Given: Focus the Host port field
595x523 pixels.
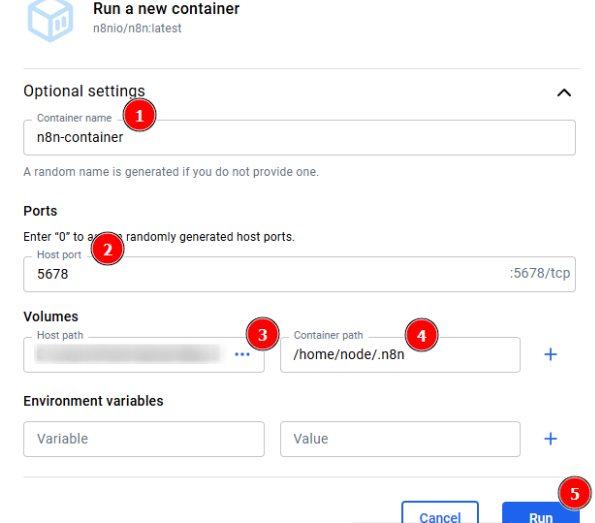Looking at the screenshot, I should (x=299, y=274).
